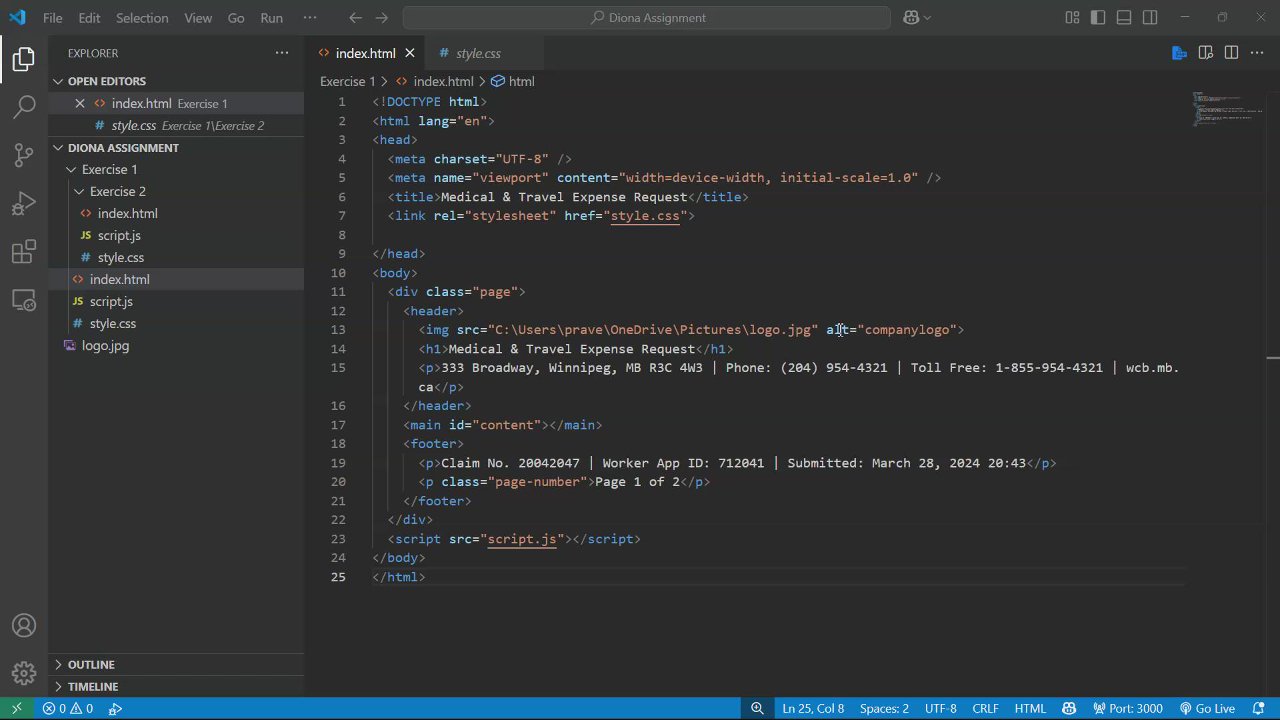Open Accounts menu icon
The width and height of the screenshot is (1280, 720).
tap(24, 626)
